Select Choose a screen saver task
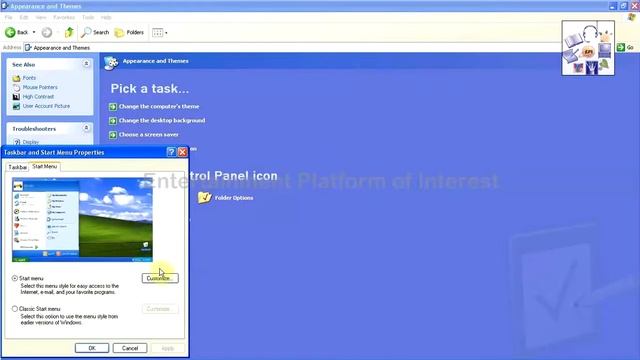The height and width of the screenshot is (360, 640). pos(149,134)
